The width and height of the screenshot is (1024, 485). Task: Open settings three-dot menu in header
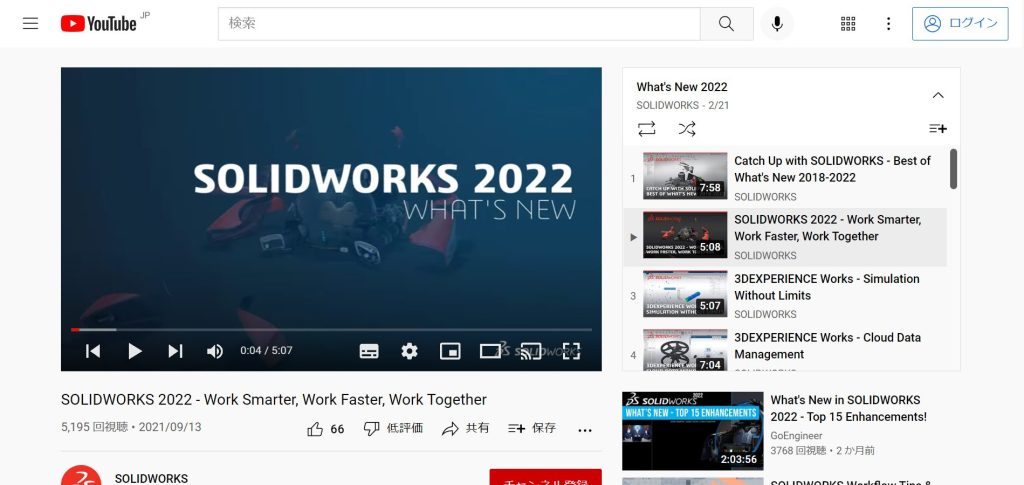[888, 23]
